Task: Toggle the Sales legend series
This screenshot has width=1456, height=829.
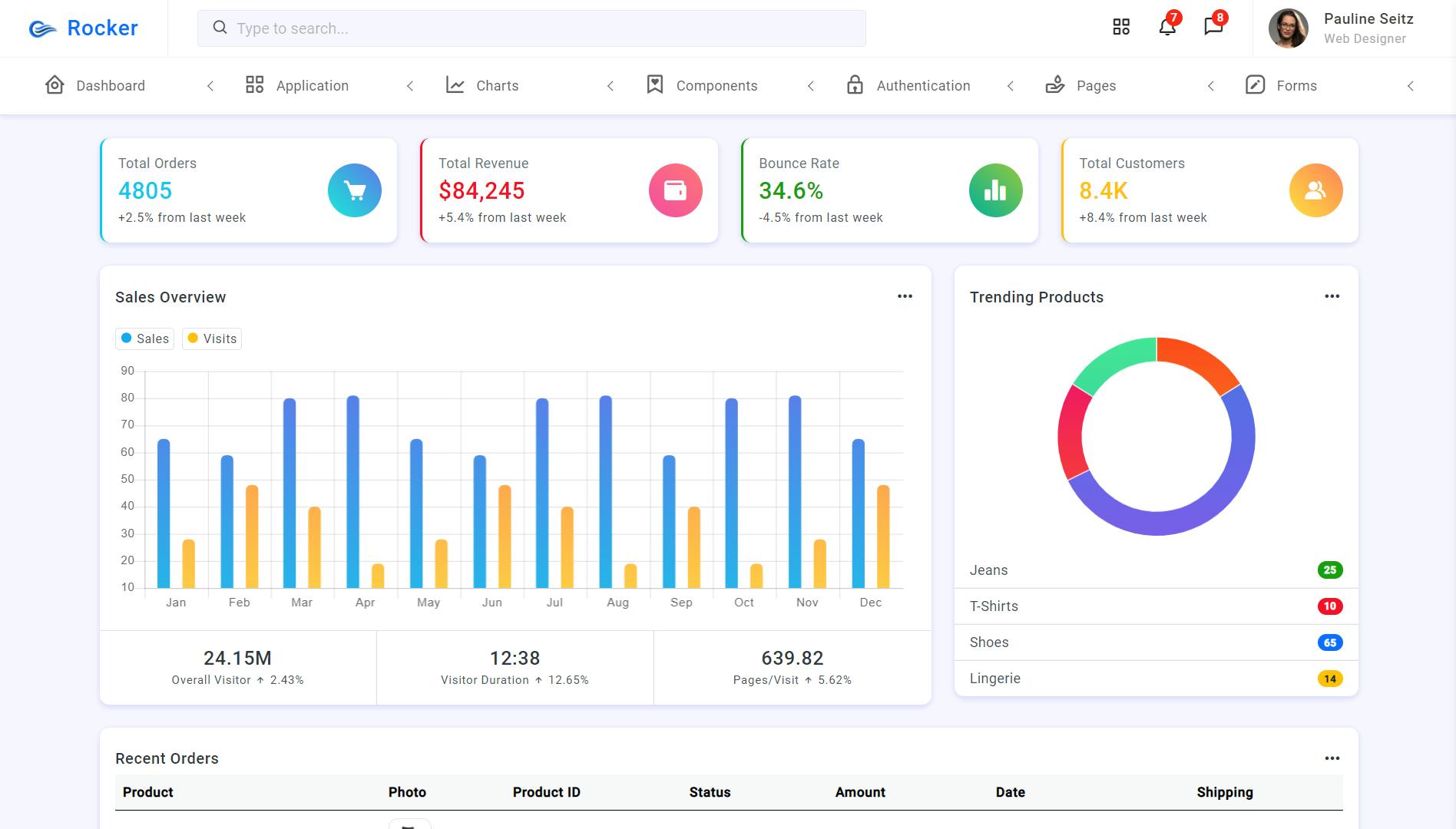Action: point(145,339)
